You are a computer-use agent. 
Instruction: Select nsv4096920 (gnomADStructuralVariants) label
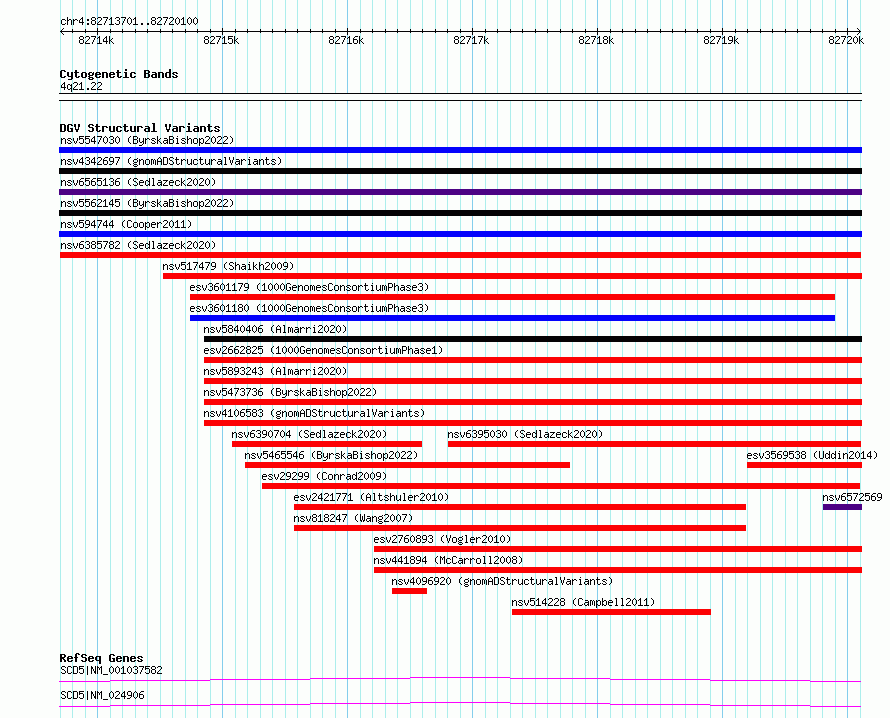[502, 581]
